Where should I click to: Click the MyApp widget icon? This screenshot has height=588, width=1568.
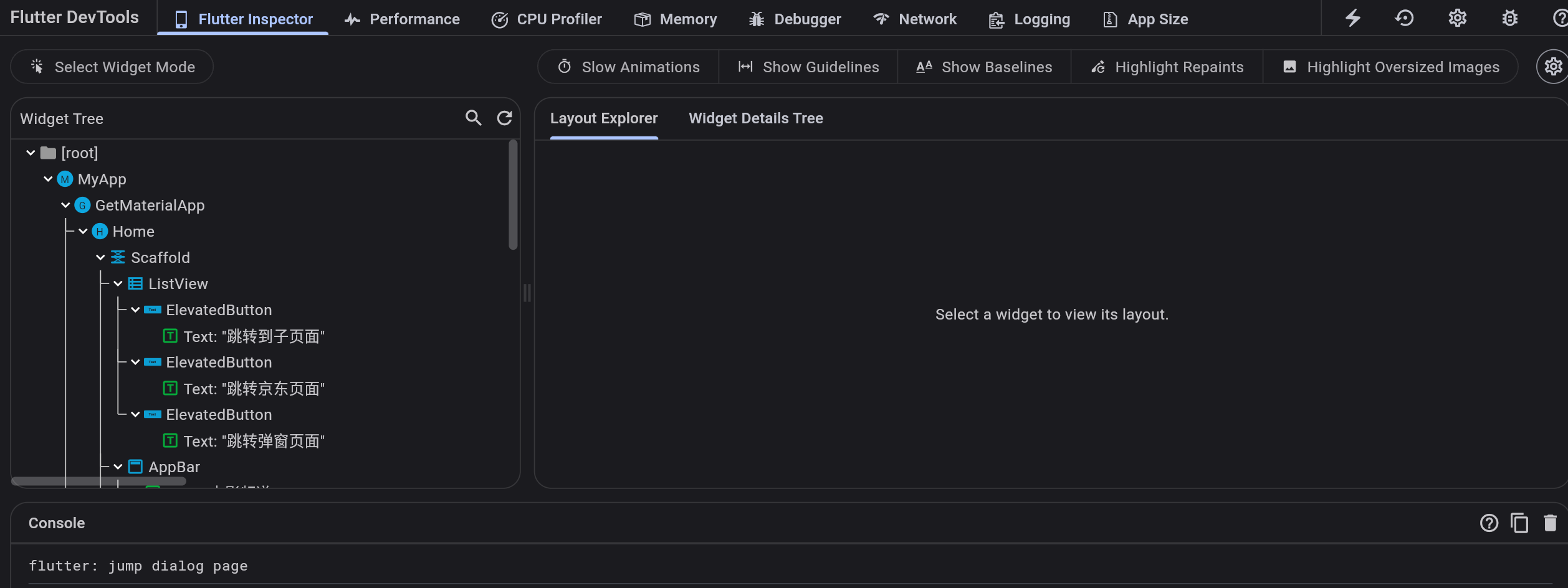point(65,179)
